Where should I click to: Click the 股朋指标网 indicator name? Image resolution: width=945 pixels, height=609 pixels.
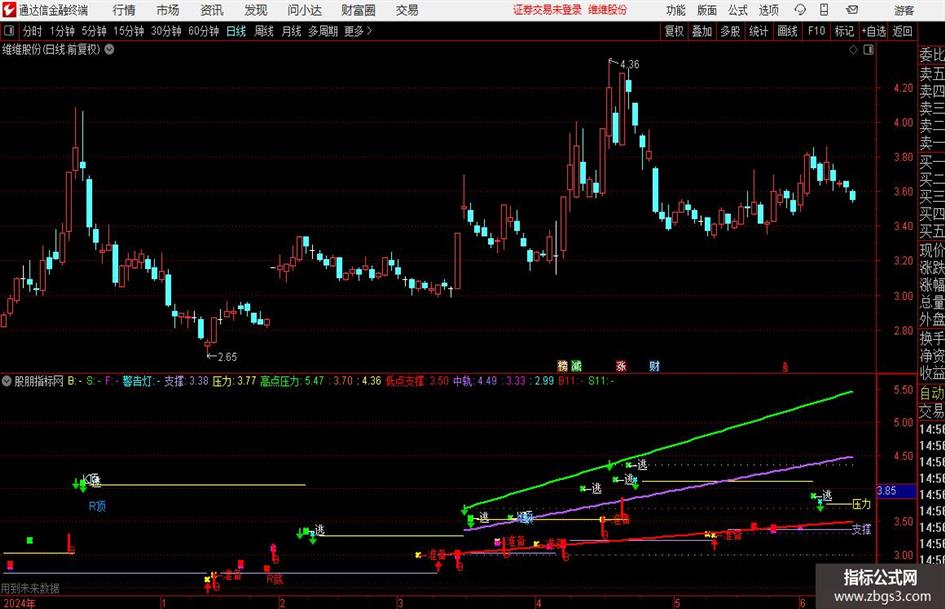pyautogui.click(x=39, y=381)
